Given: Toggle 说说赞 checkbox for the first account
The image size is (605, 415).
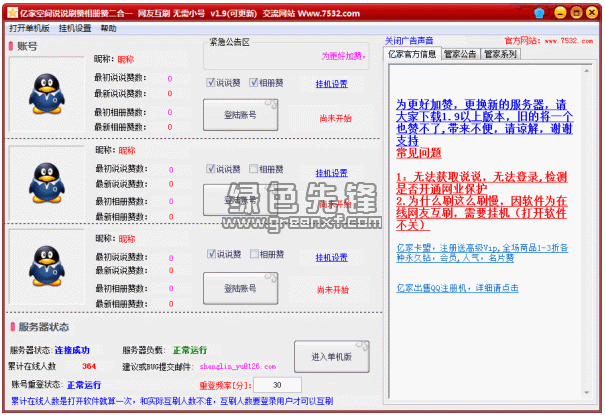Looking at the screenshot, I should click(211, 83).
